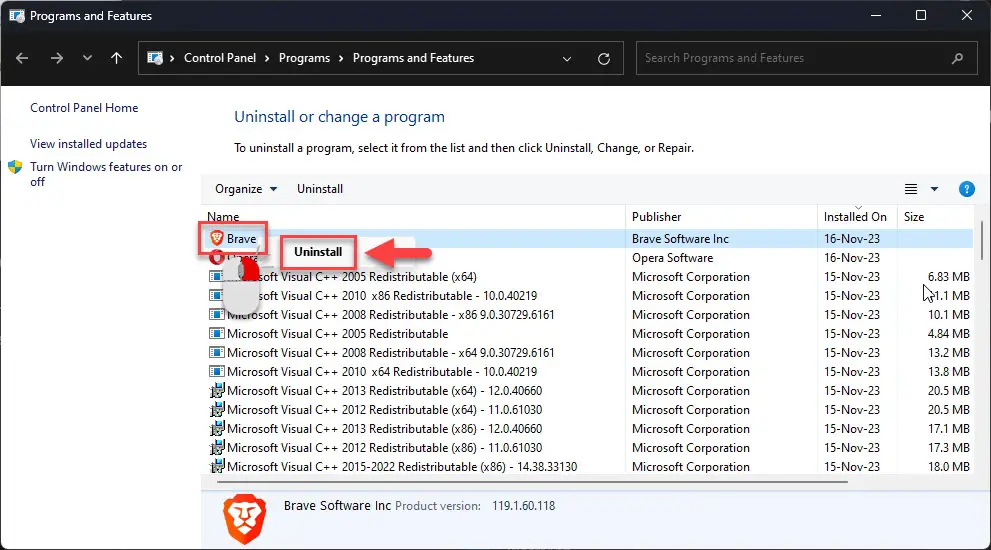Click the Control Panel address bar icon
This screenshot has width=991, height=550.
[x=155, y=58]
